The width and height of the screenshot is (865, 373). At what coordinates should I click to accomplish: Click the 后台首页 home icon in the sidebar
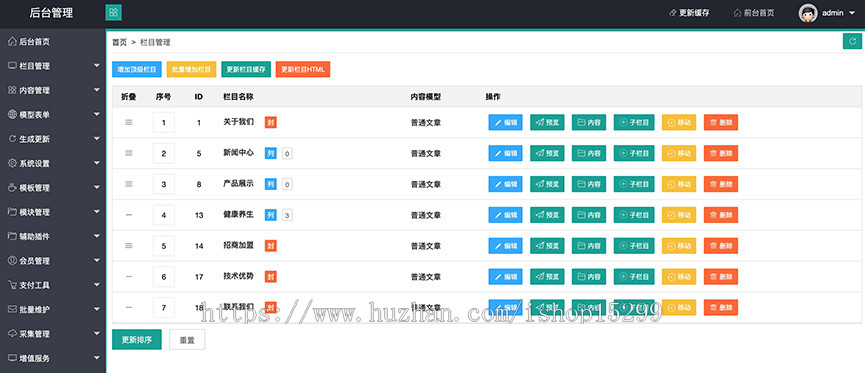pos(12,41)
